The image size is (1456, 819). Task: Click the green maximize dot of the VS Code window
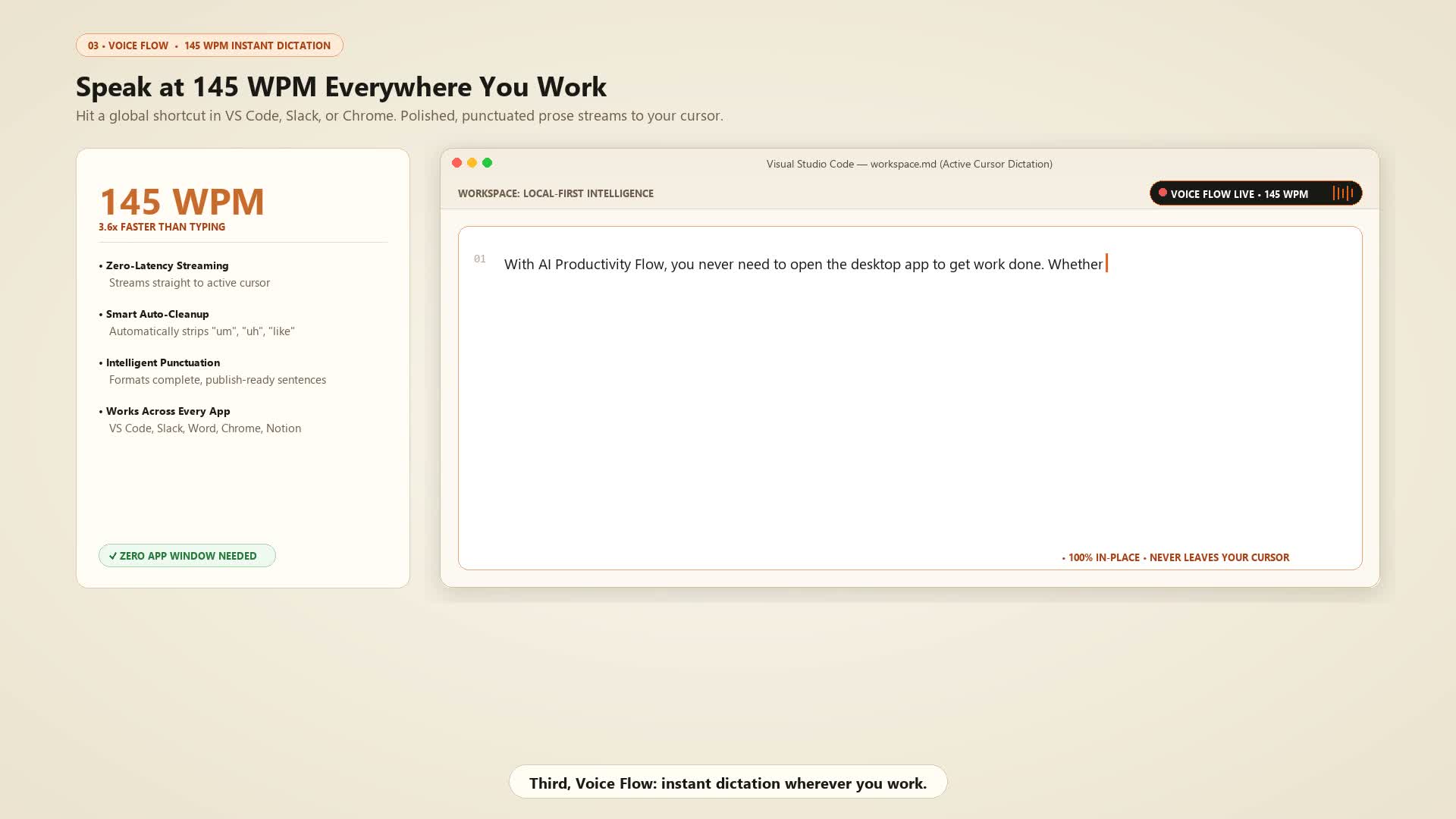coord(488,163)
